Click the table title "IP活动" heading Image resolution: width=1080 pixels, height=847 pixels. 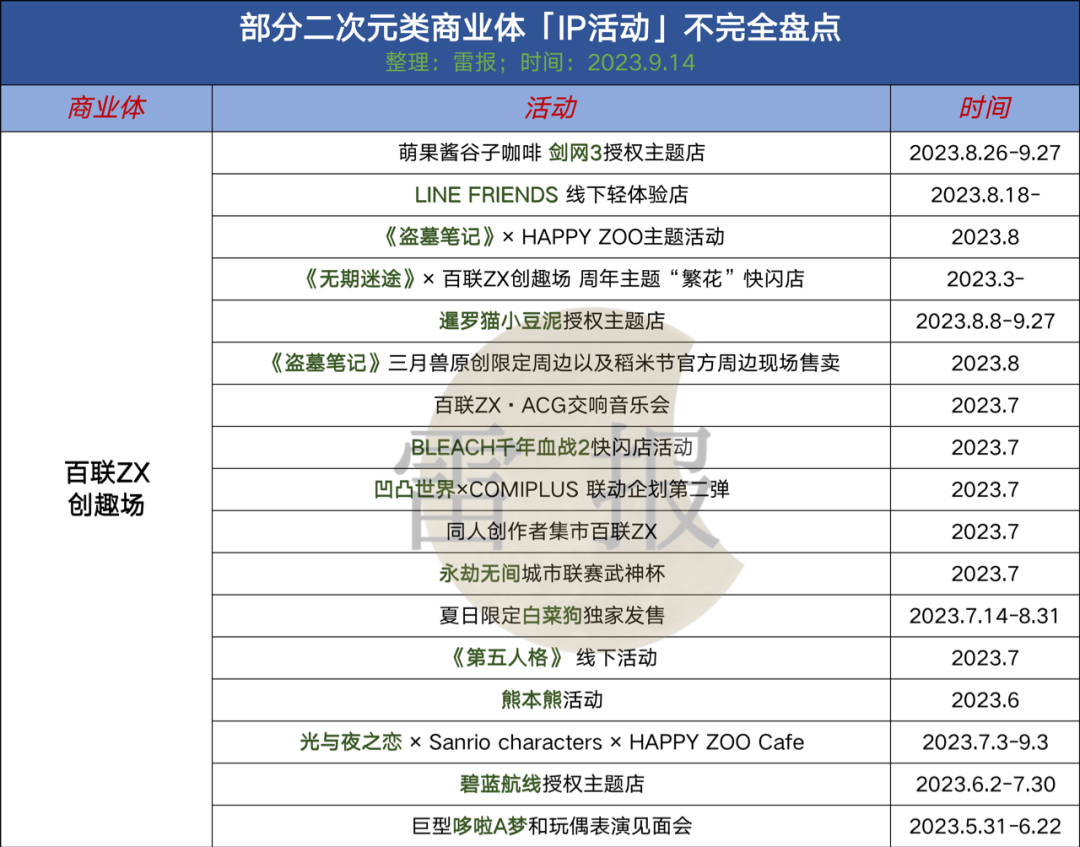tap(540, 27)
